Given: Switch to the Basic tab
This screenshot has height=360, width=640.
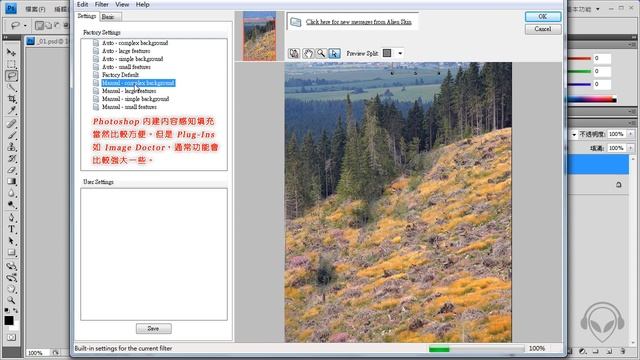Looking at the screenshot, I should [110, 17].
